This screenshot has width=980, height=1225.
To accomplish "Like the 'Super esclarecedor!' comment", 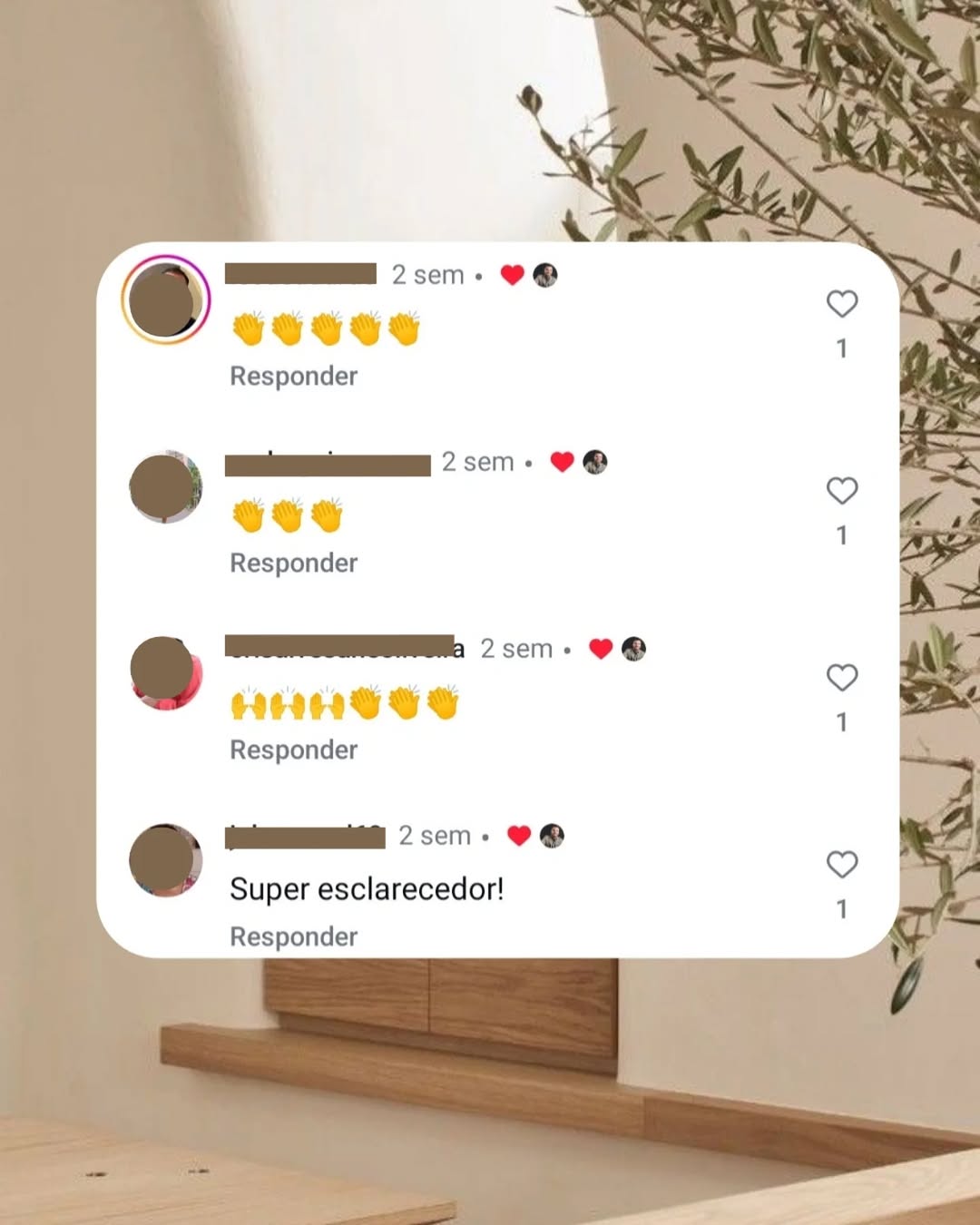I will [842, 865].
